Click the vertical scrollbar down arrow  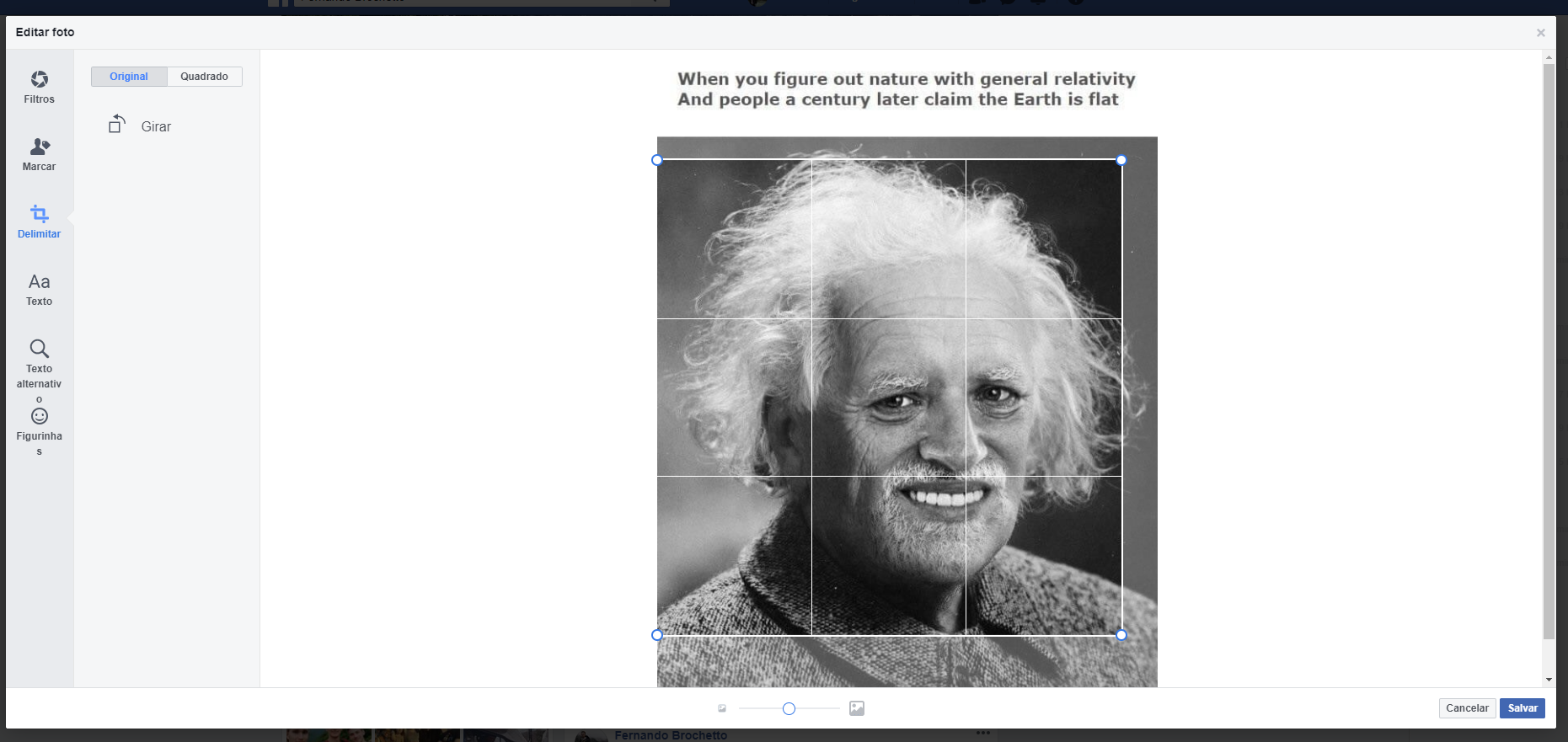[x=1549, y=680]
